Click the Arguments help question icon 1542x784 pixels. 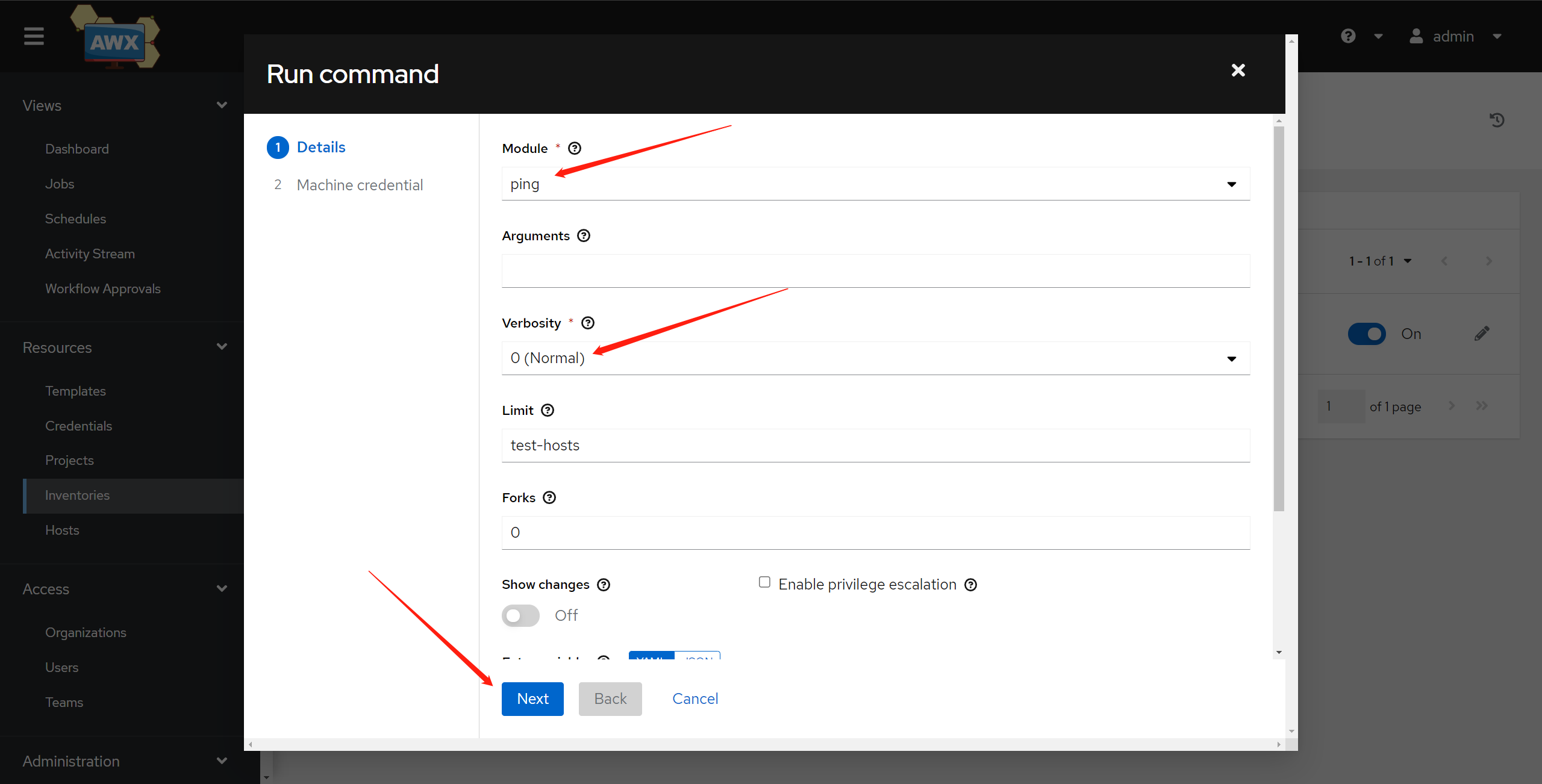[584, 235]
